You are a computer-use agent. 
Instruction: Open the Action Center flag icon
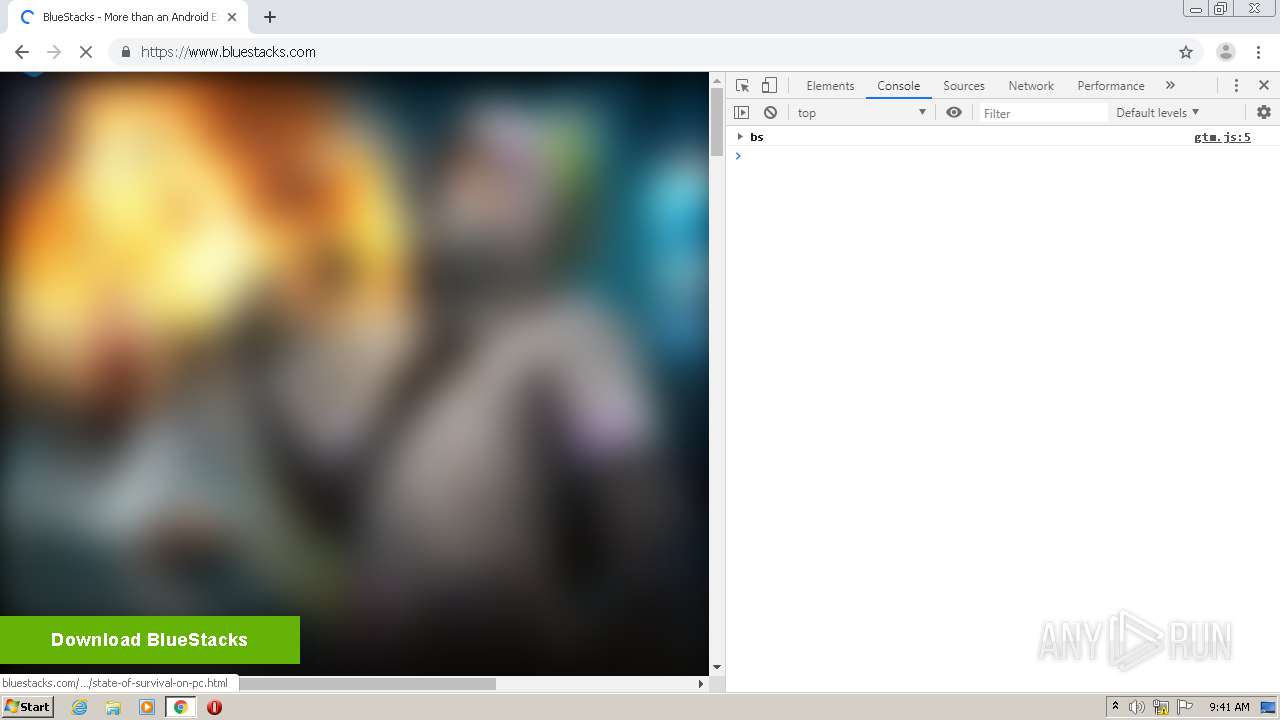tap(1185, 707)
